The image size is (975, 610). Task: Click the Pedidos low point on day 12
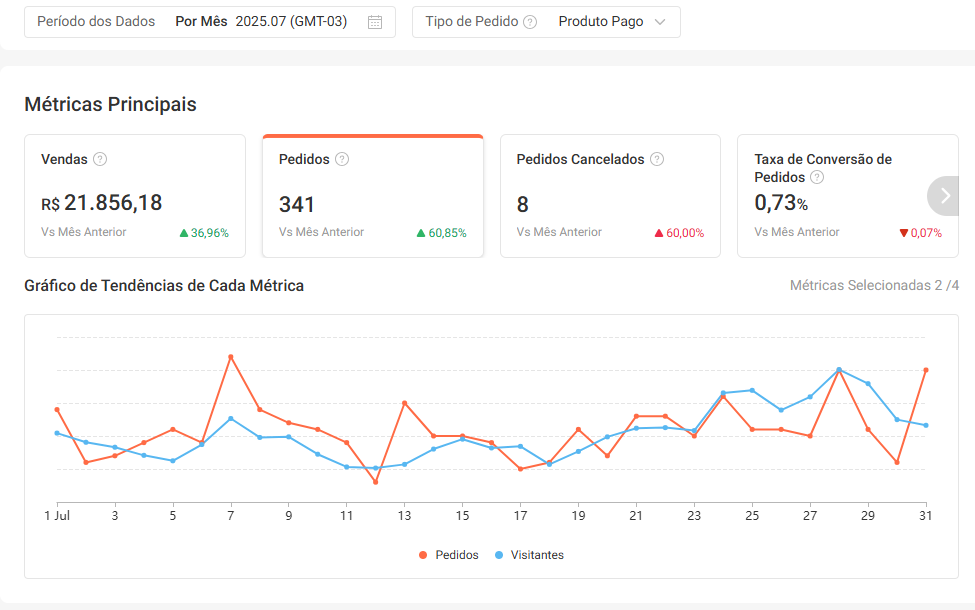[x=376, y=482]
